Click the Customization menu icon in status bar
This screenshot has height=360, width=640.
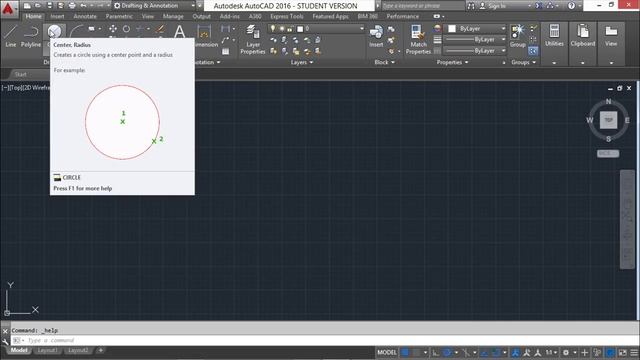[x=633, y=353]
